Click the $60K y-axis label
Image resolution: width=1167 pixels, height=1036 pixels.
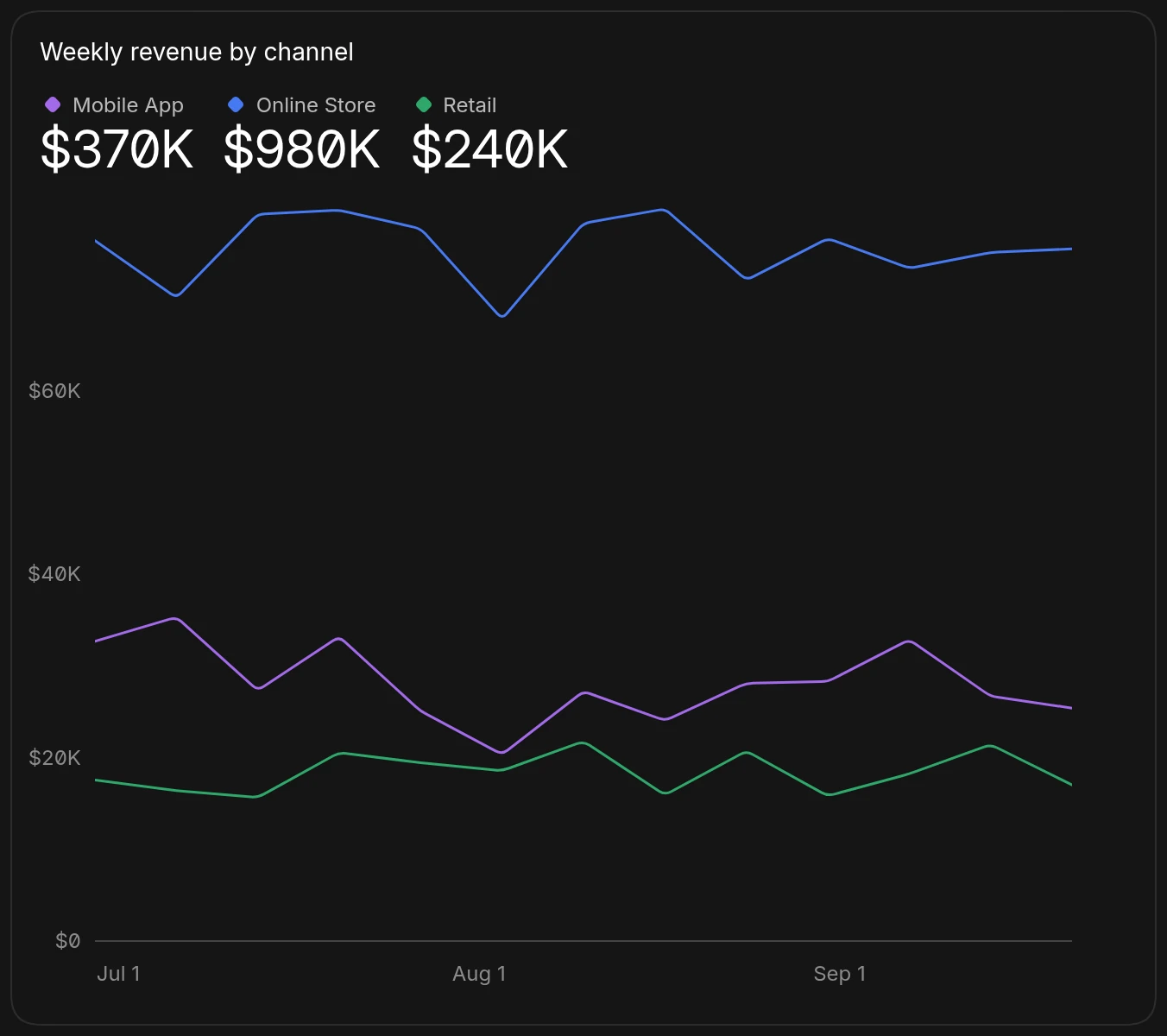(54, 391)
